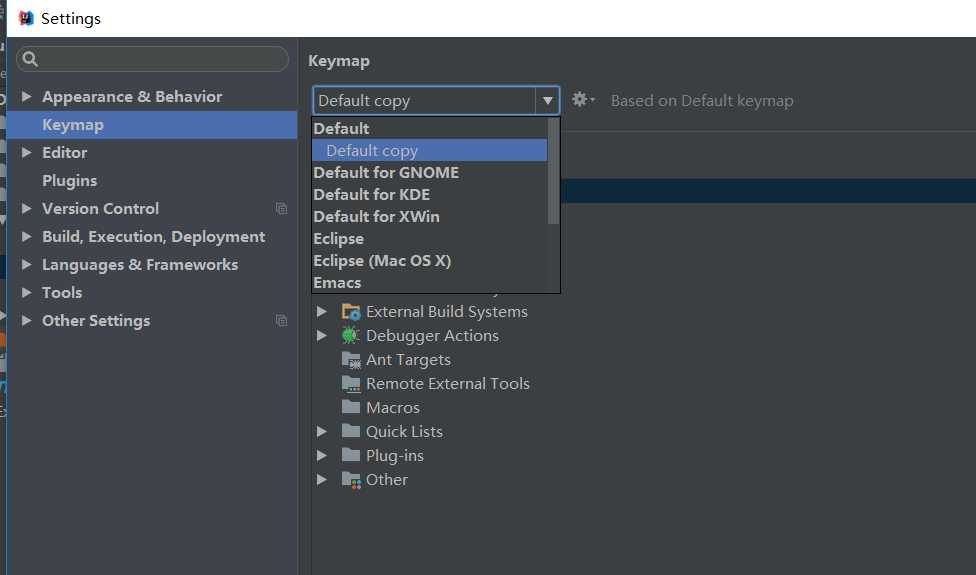
Task: Click the settings search input field
Action: tap(152, 59)
